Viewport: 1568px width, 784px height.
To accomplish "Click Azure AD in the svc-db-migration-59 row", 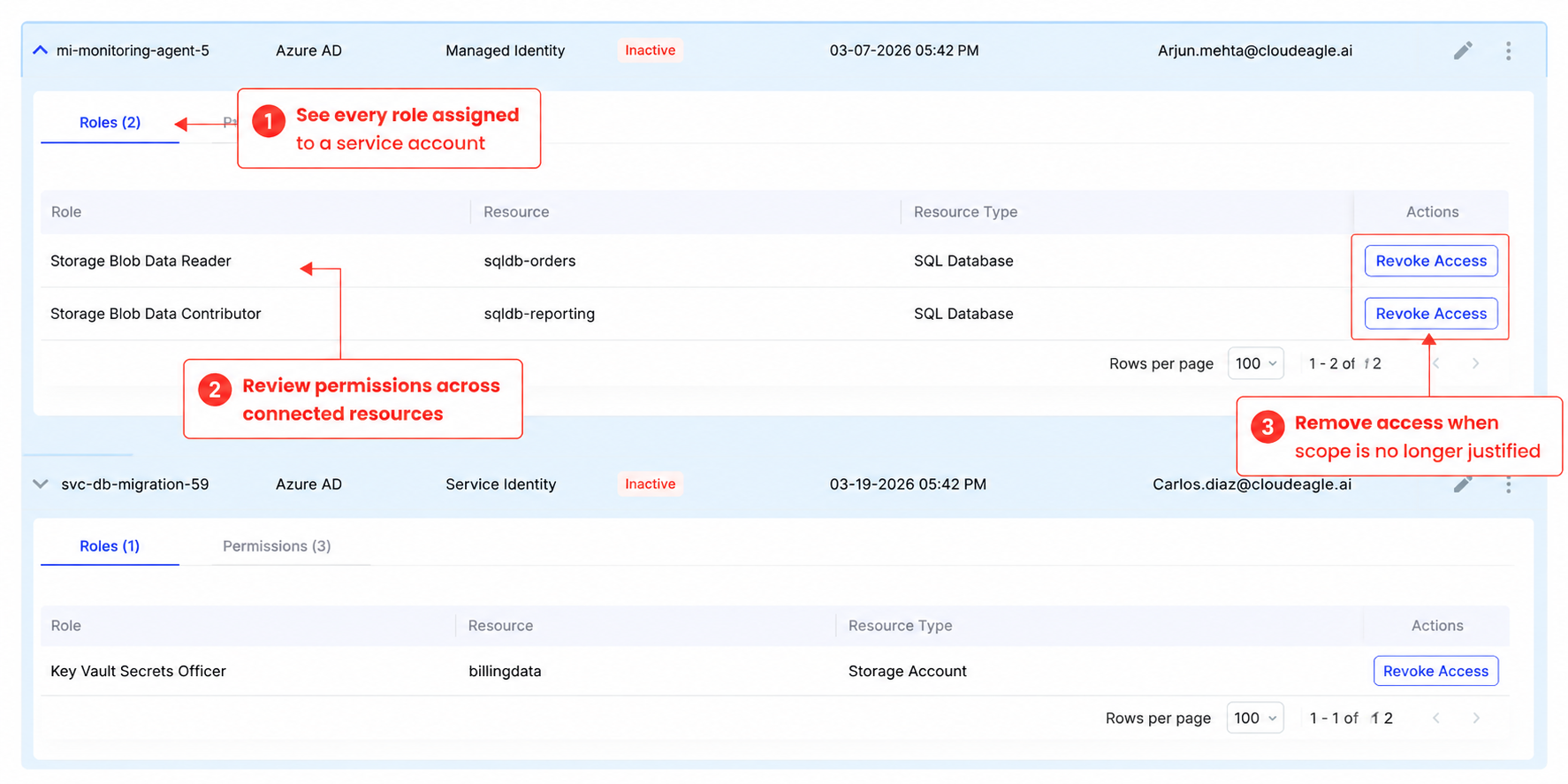I will [308, 484].
